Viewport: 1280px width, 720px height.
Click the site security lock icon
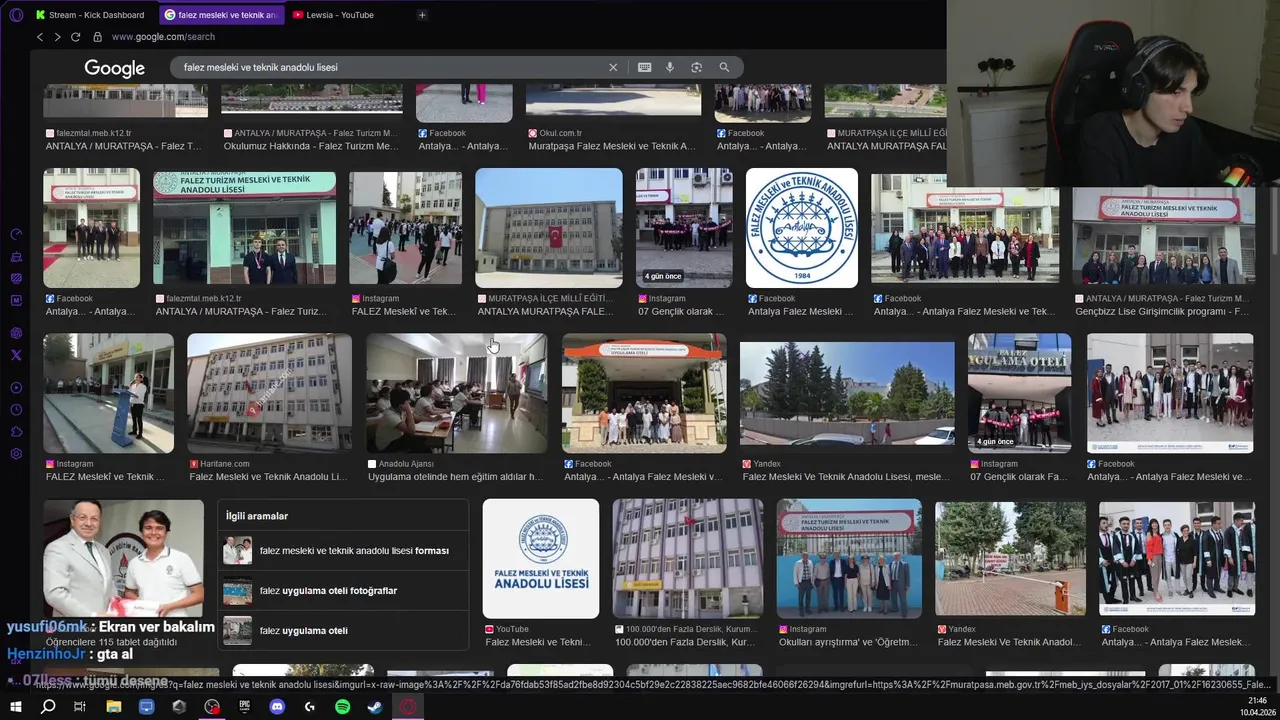[97, 37]
